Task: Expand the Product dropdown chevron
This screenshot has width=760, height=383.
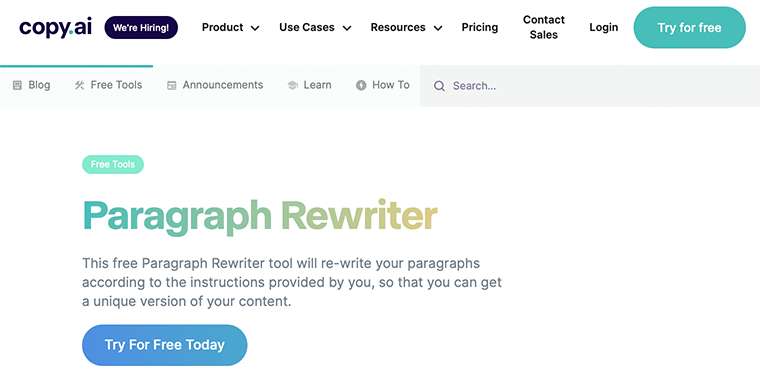Action: point(255,28)
